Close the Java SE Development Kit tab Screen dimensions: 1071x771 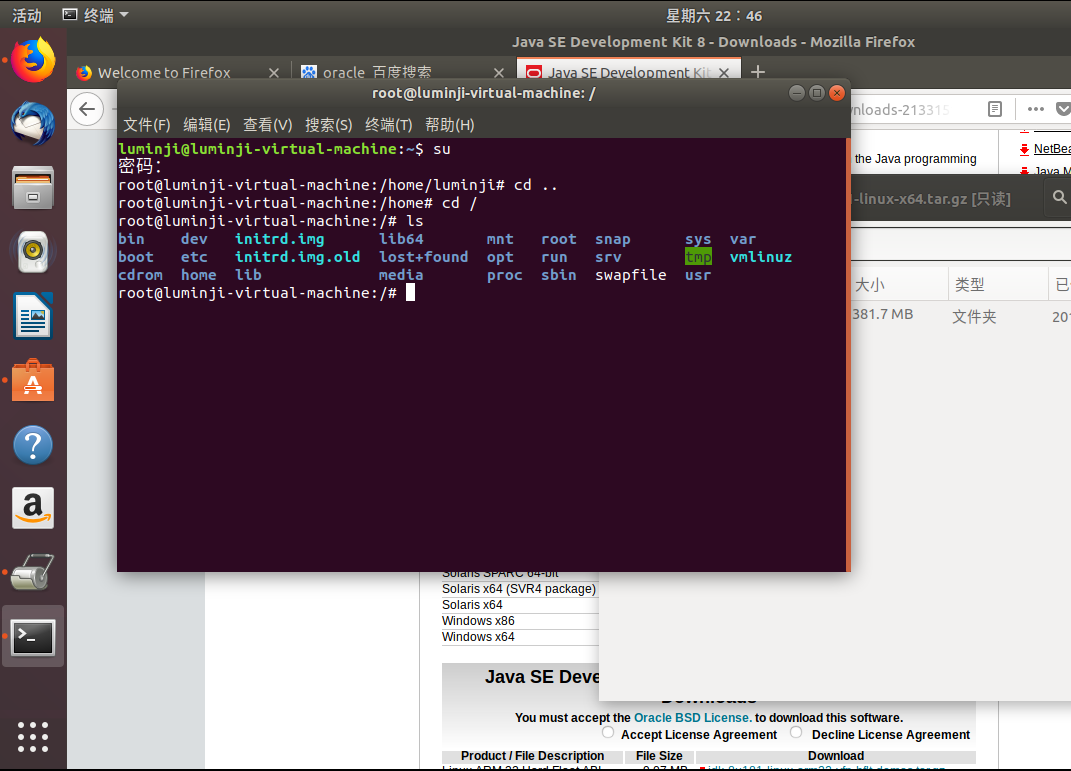(x=724, y=72)
